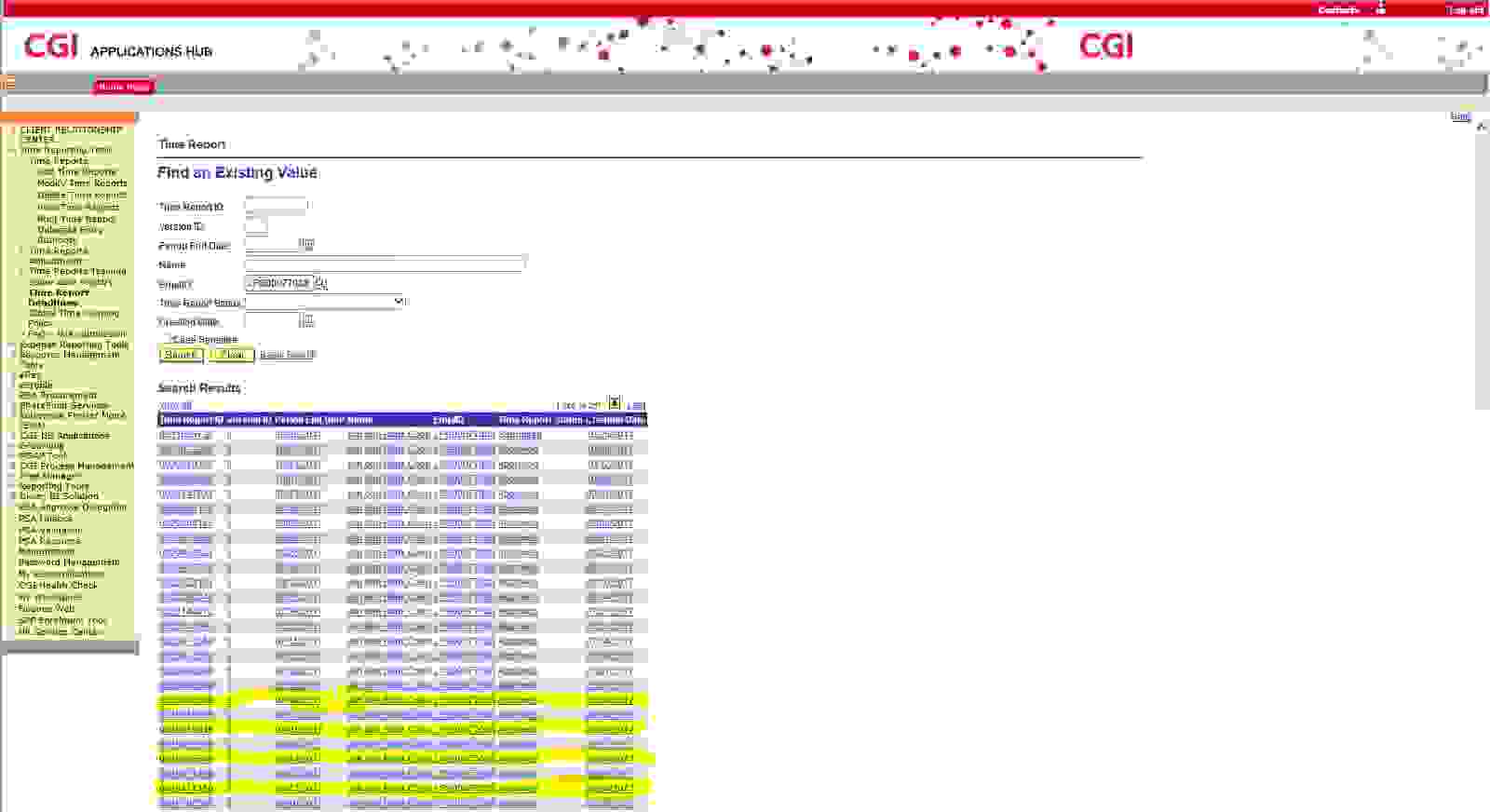Screen dimensions: 1490x812
Task: Click the EmplID lookup magnifier icon
Action: point(321,283)
